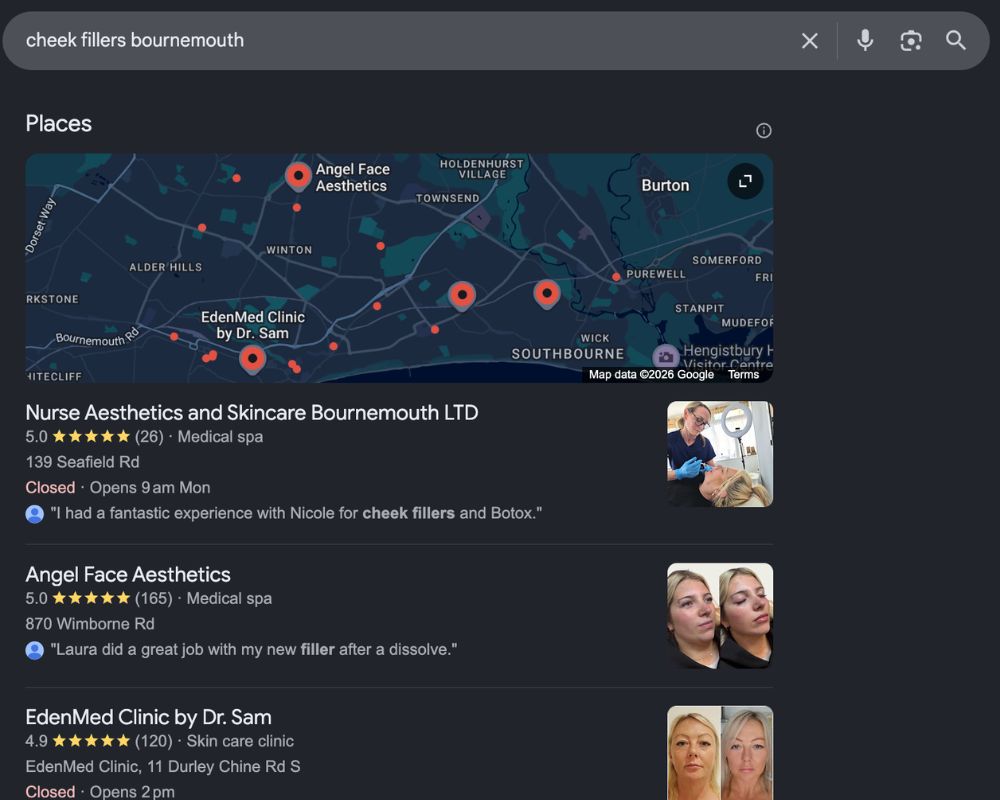The width and height of the screenshot is (1000, 800).
Task: Click the Hengistbury Visitor Centre camera marker
Action: pos(665,356)
